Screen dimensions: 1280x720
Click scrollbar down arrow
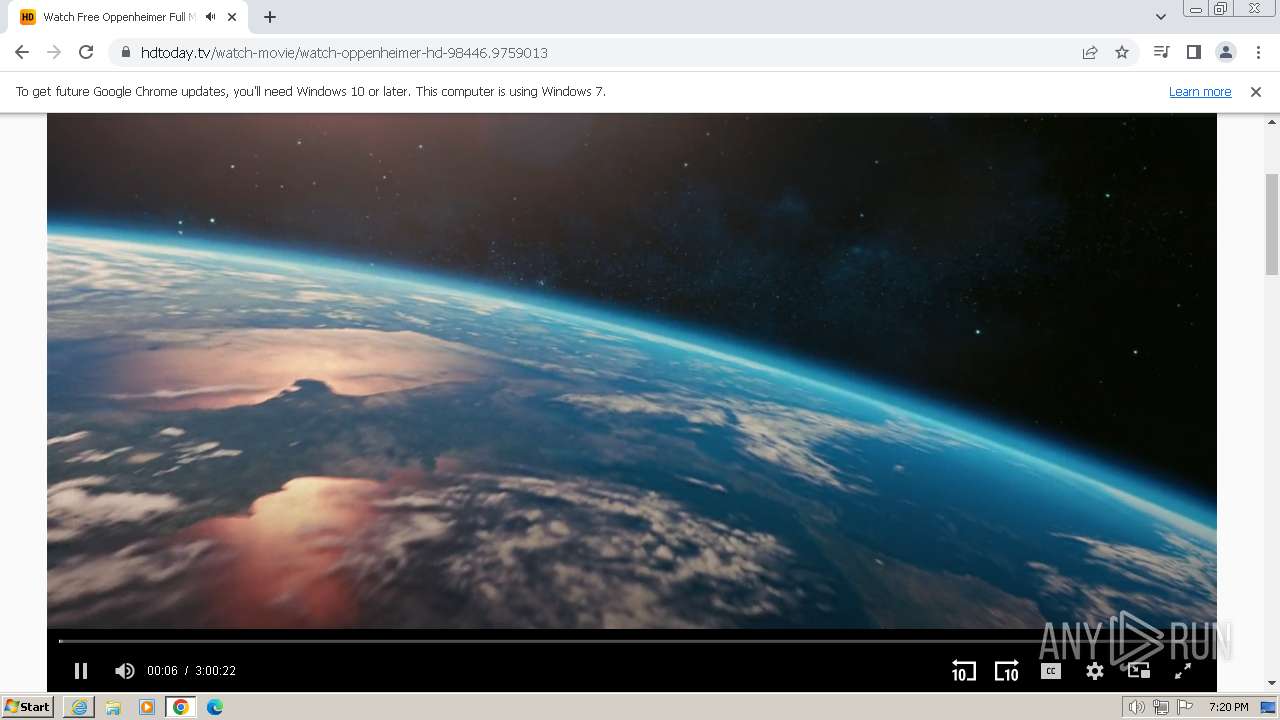click(1272, 683)
